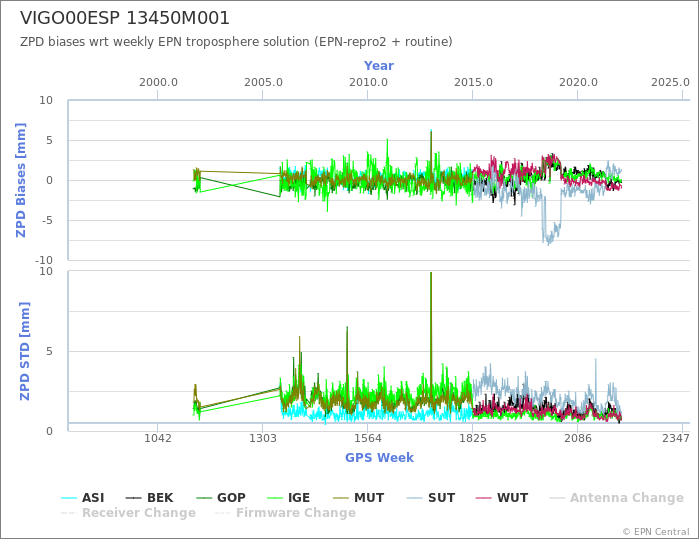Toggle the WUT legend entry
The width and height of the screenshot is (700, 540).
502,498
